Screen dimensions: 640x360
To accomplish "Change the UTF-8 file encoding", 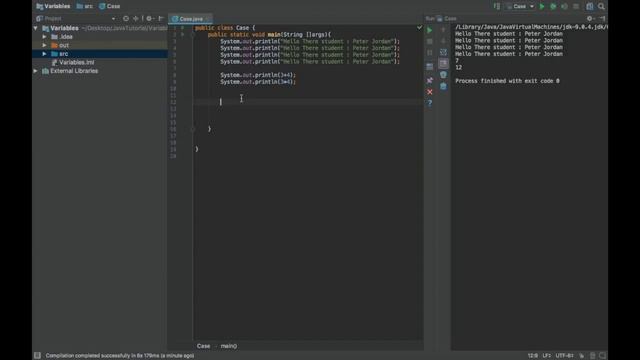I will (x=564, y=356).
